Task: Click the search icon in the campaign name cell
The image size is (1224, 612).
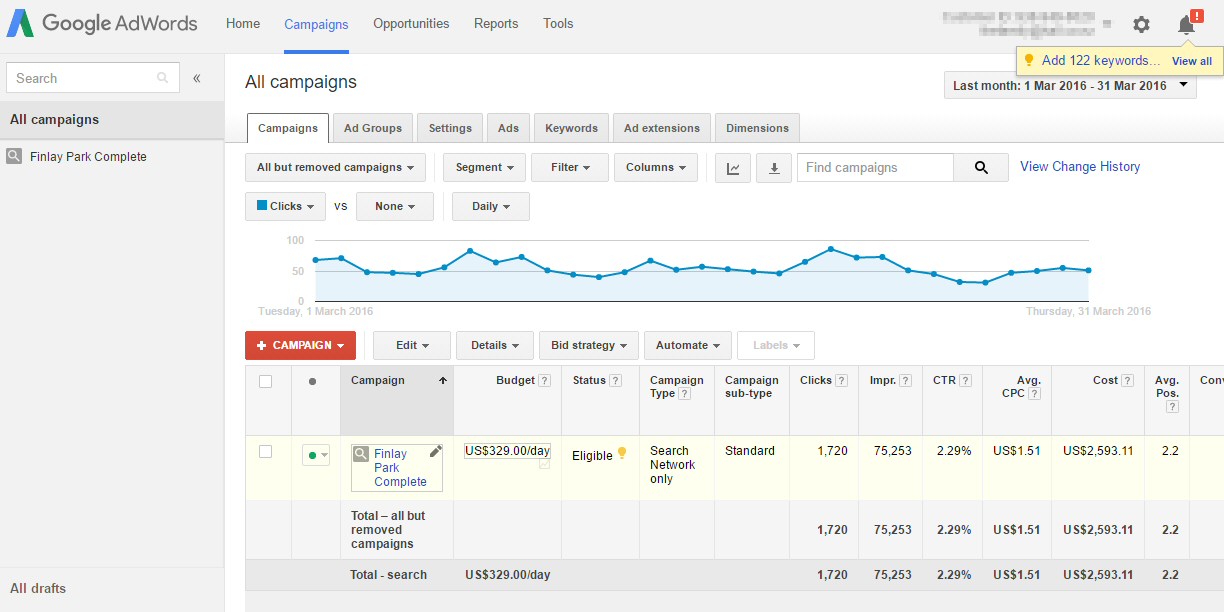Action: (361, 454)
